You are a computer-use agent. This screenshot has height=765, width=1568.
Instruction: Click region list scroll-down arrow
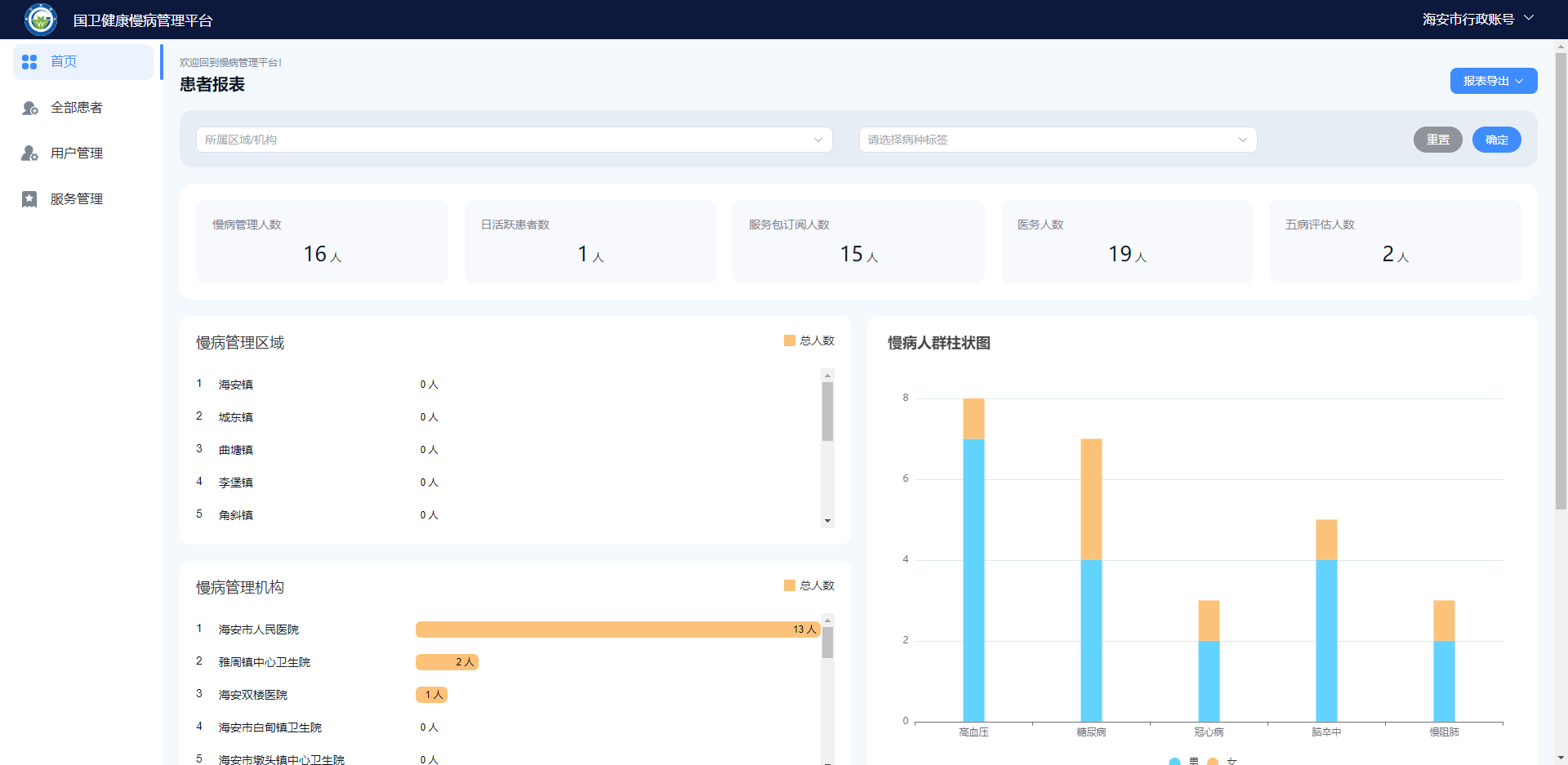pyautogui.click(x=827, y=521)
